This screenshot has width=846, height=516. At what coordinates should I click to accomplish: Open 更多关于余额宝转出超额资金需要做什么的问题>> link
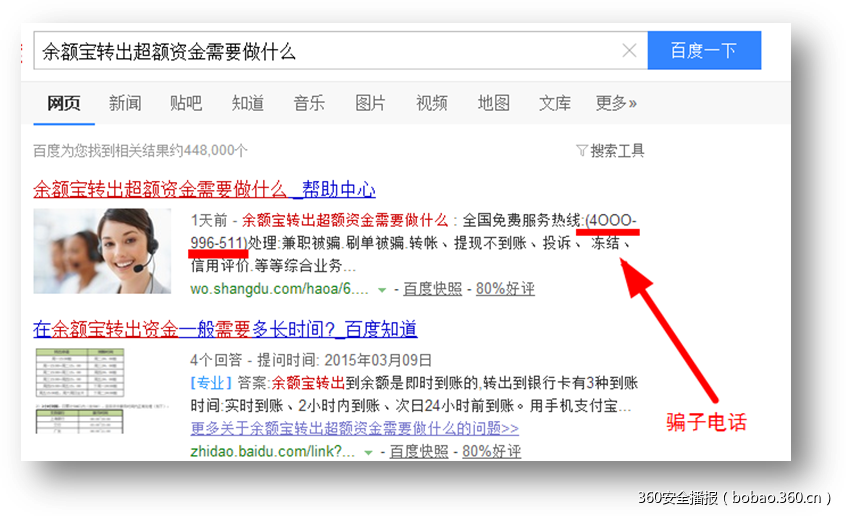(354, 429)
